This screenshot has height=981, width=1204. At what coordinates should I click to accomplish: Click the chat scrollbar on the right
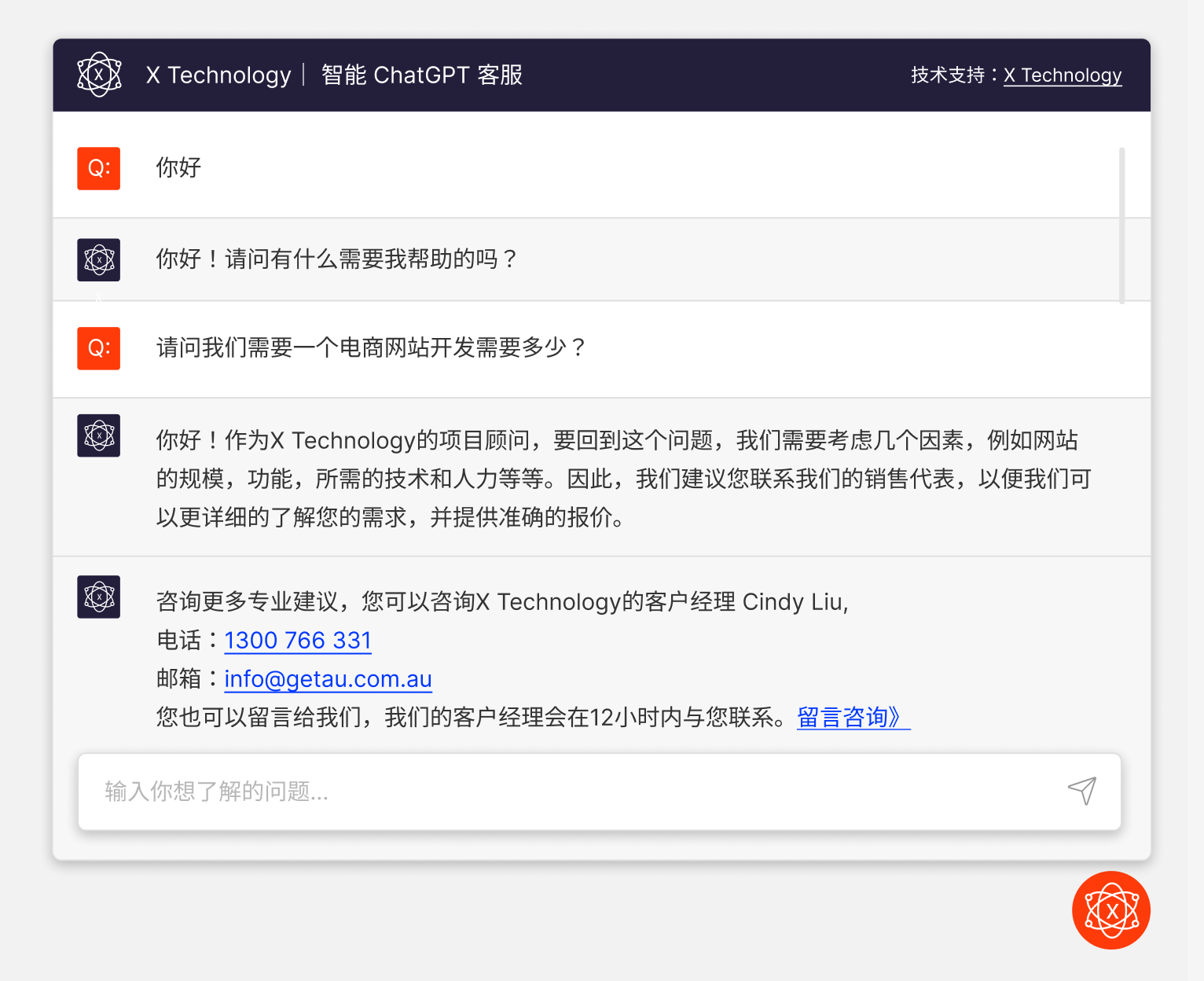point(1121,225)
